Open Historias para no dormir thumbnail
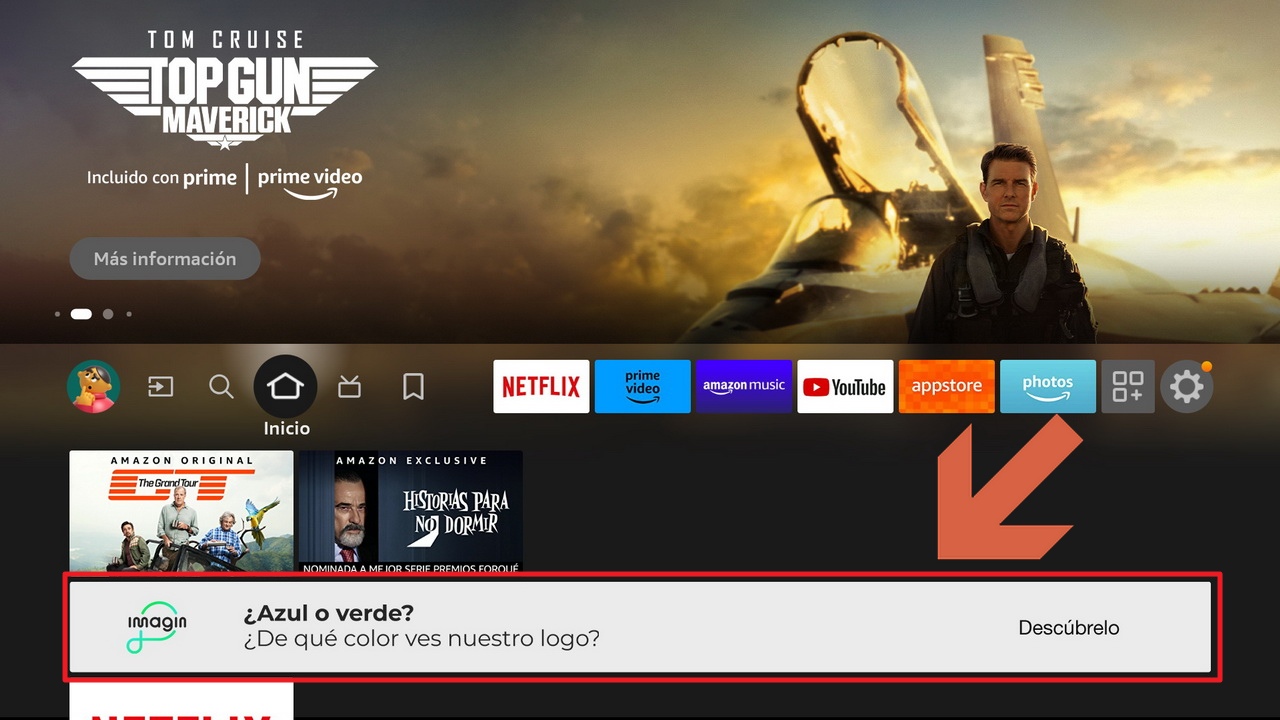This screenshot has height=720, width=1280. point(411,511)
